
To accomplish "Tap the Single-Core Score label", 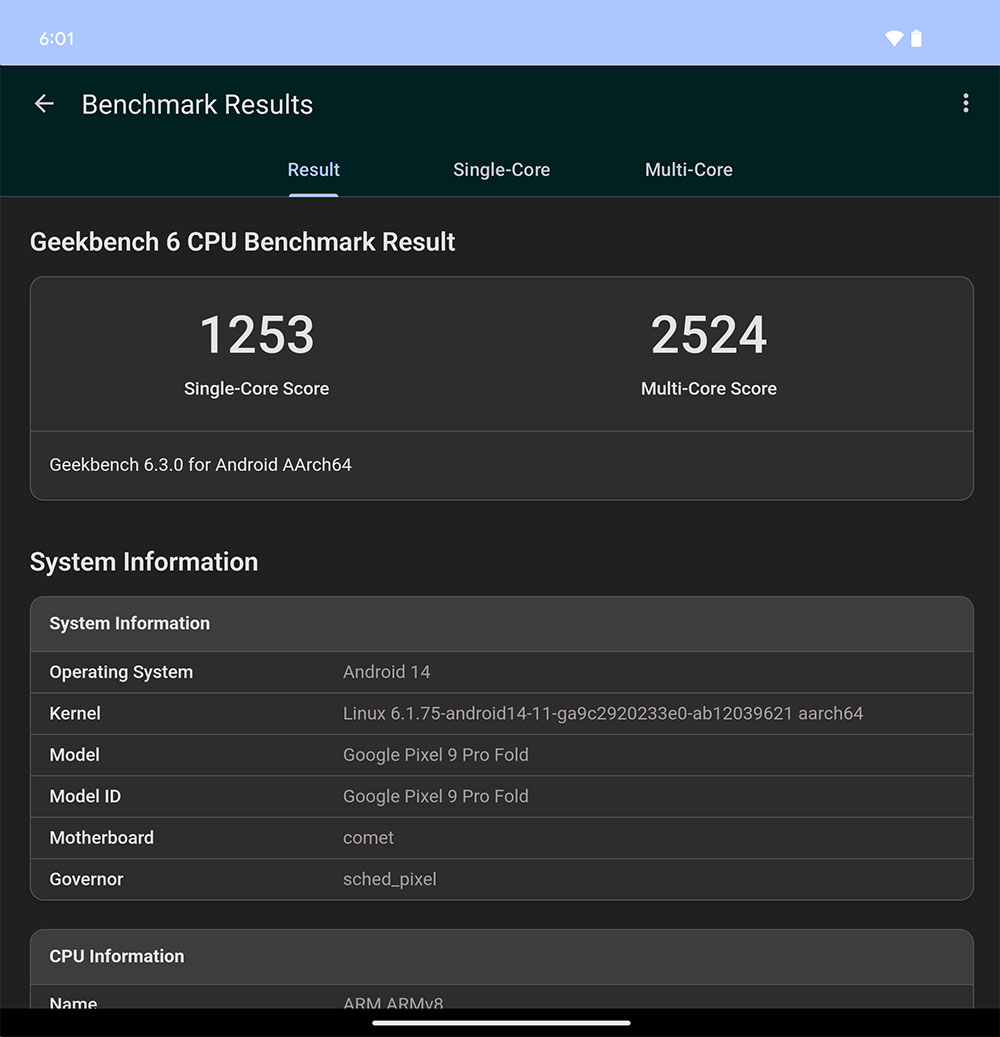I will 257,388.
